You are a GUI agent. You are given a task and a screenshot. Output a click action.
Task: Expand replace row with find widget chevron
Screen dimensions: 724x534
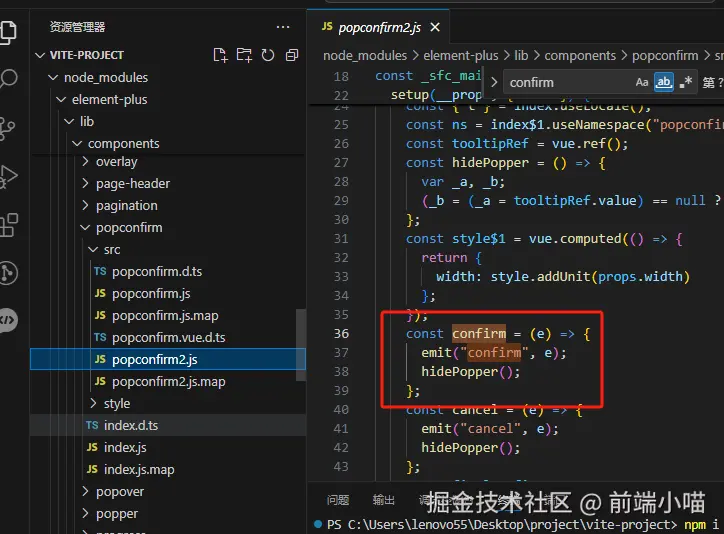(494, 82)
